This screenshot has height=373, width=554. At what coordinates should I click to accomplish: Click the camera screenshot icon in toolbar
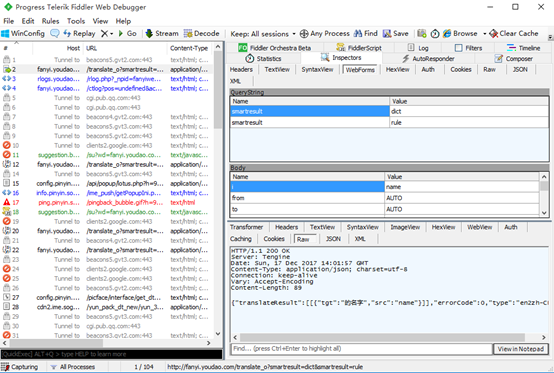(x=422, y=34)
